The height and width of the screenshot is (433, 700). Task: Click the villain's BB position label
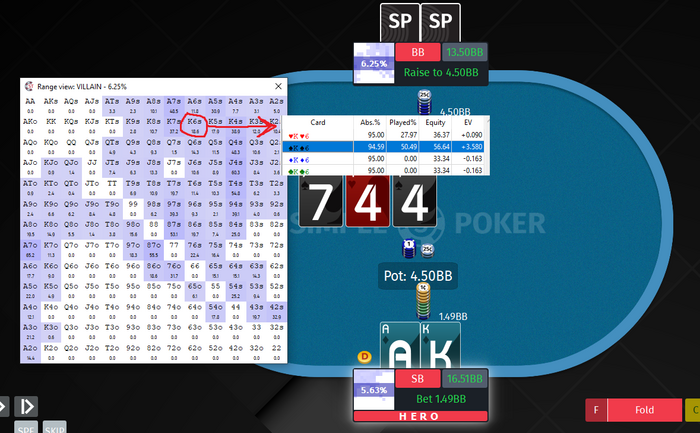pos(417,52)
